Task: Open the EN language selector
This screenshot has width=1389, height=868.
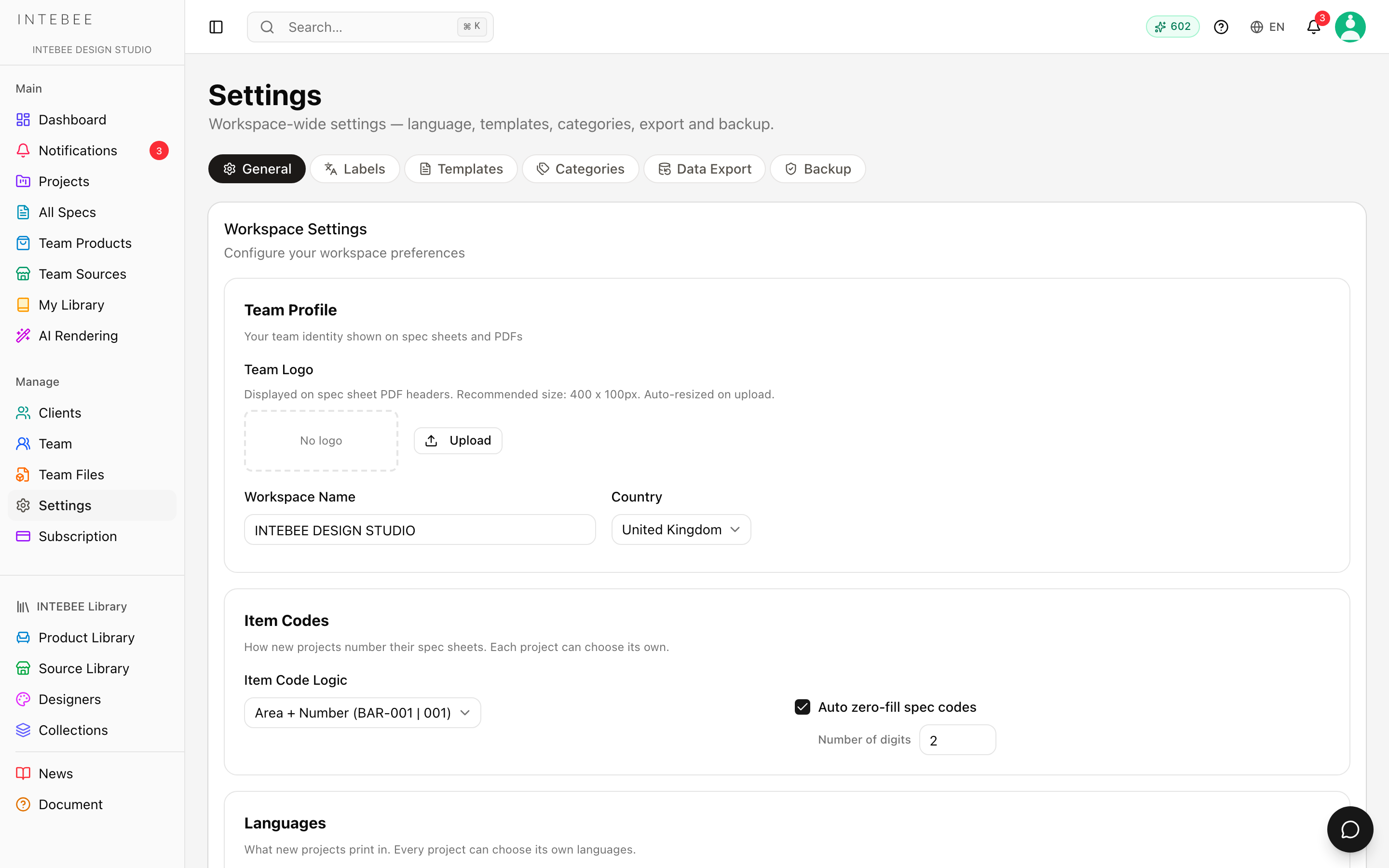Action: pos(1267,27)
